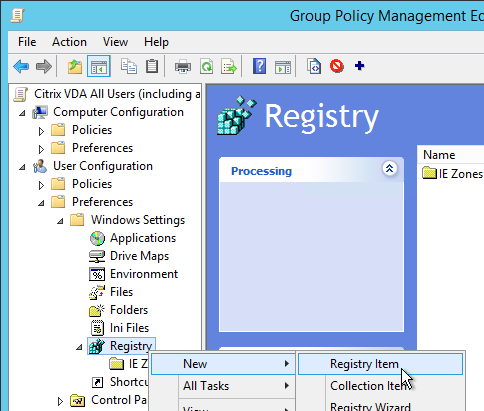This screenshot has height=411, width=484.
Task: Select Environment in the tree
Action: point(144,274)
